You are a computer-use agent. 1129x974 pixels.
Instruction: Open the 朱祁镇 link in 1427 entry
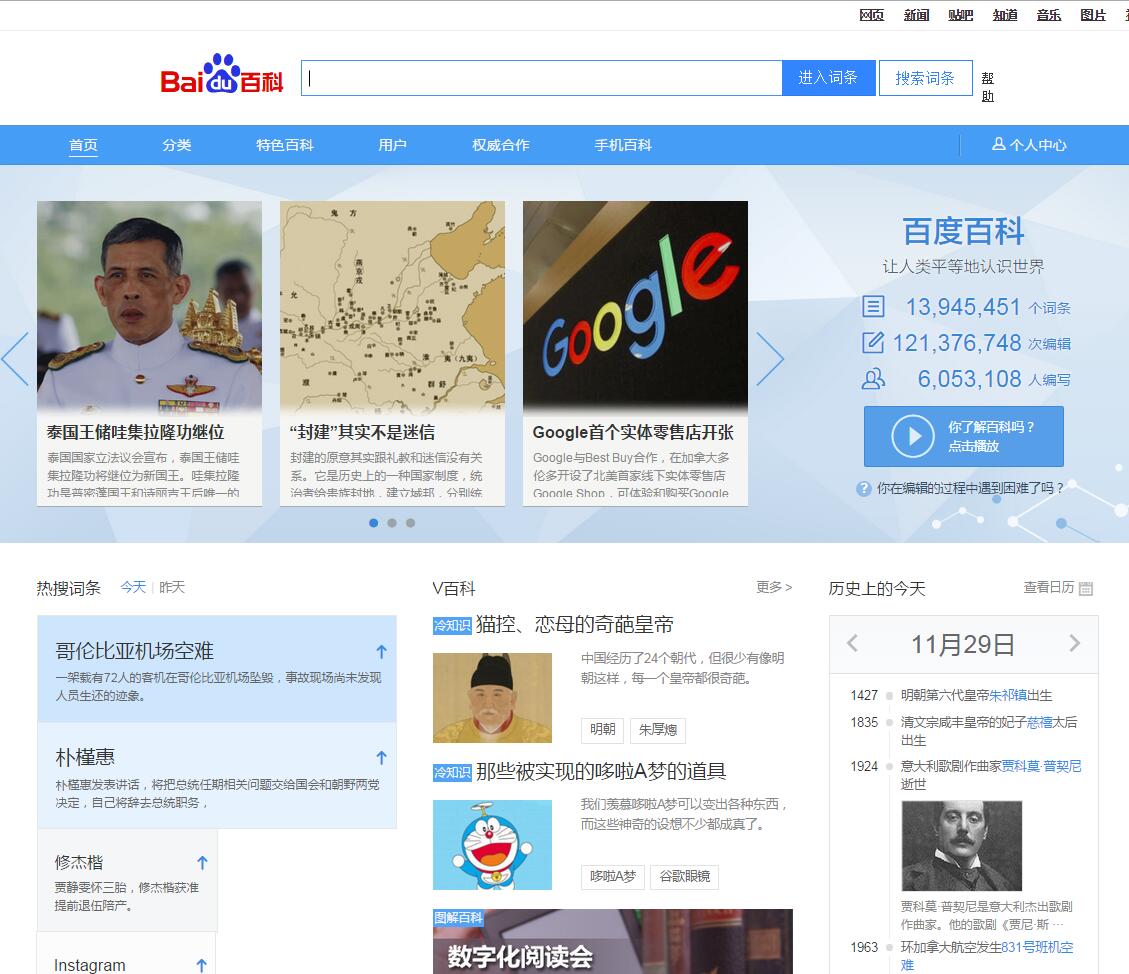click(1008, 695)
